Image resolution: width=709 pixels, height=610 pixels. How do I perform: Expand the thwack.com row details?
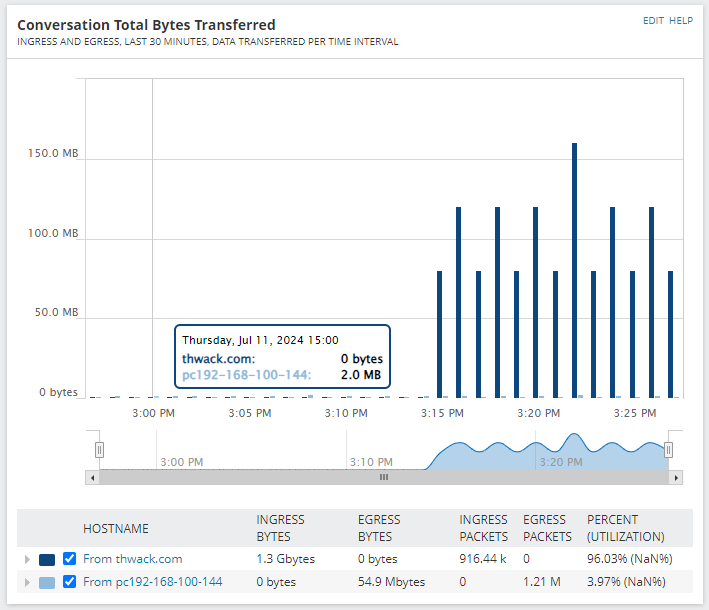pyautogui.click(x=27, y=560)
